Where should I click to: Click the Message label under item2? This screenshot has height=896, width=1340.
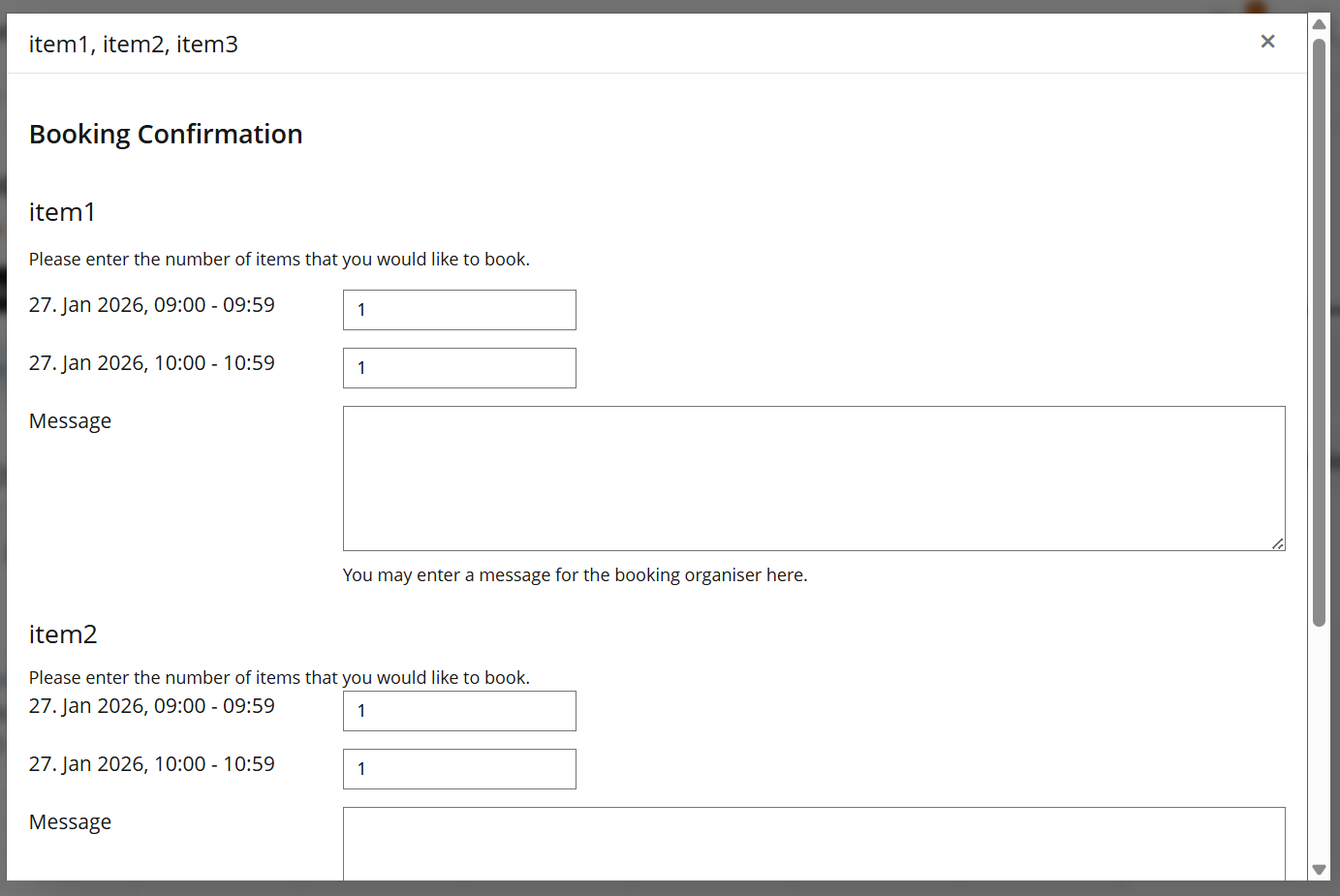tap(70, 822)
